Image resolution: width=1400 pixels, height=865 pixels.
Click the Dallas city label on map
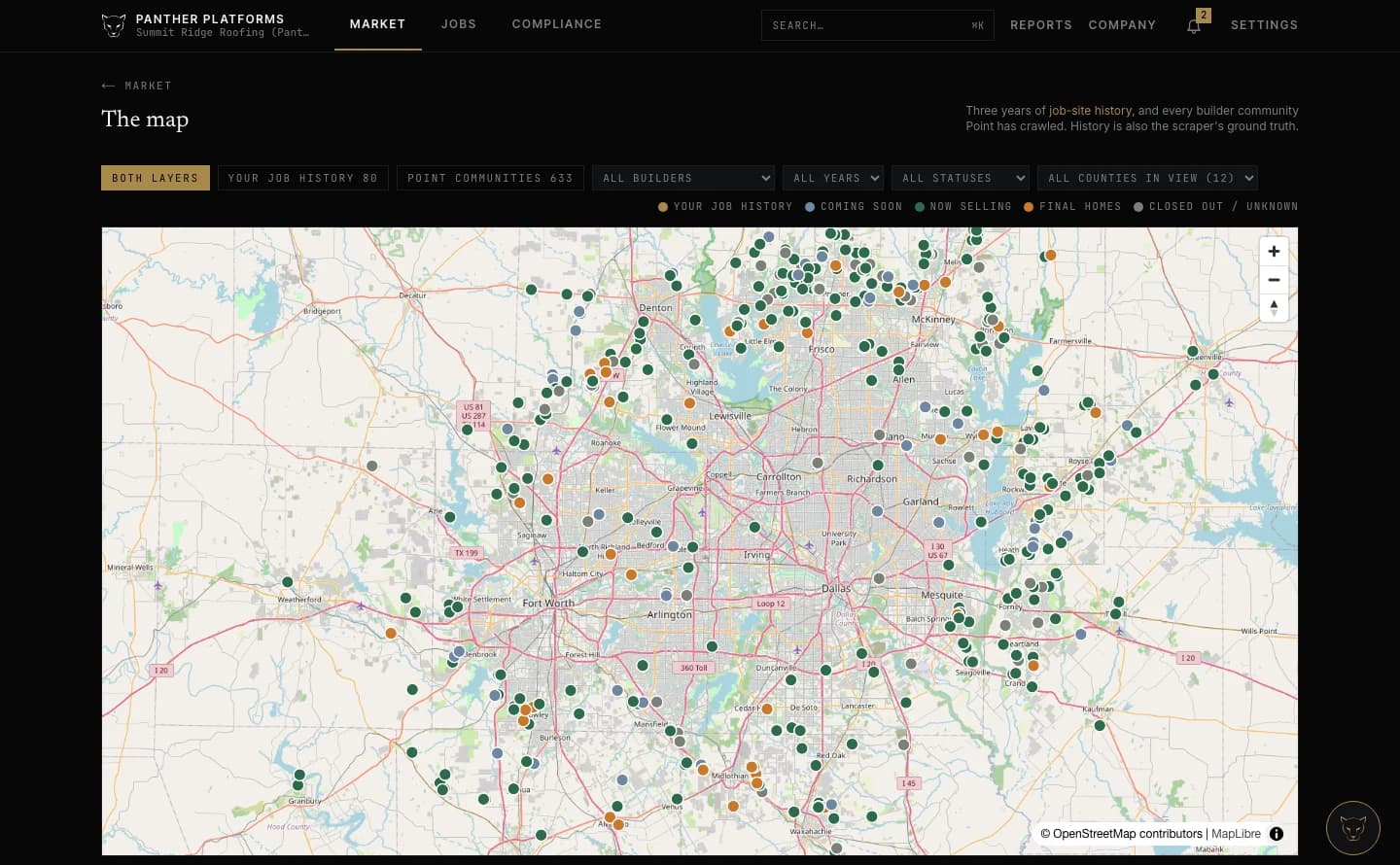coord(836,589)
